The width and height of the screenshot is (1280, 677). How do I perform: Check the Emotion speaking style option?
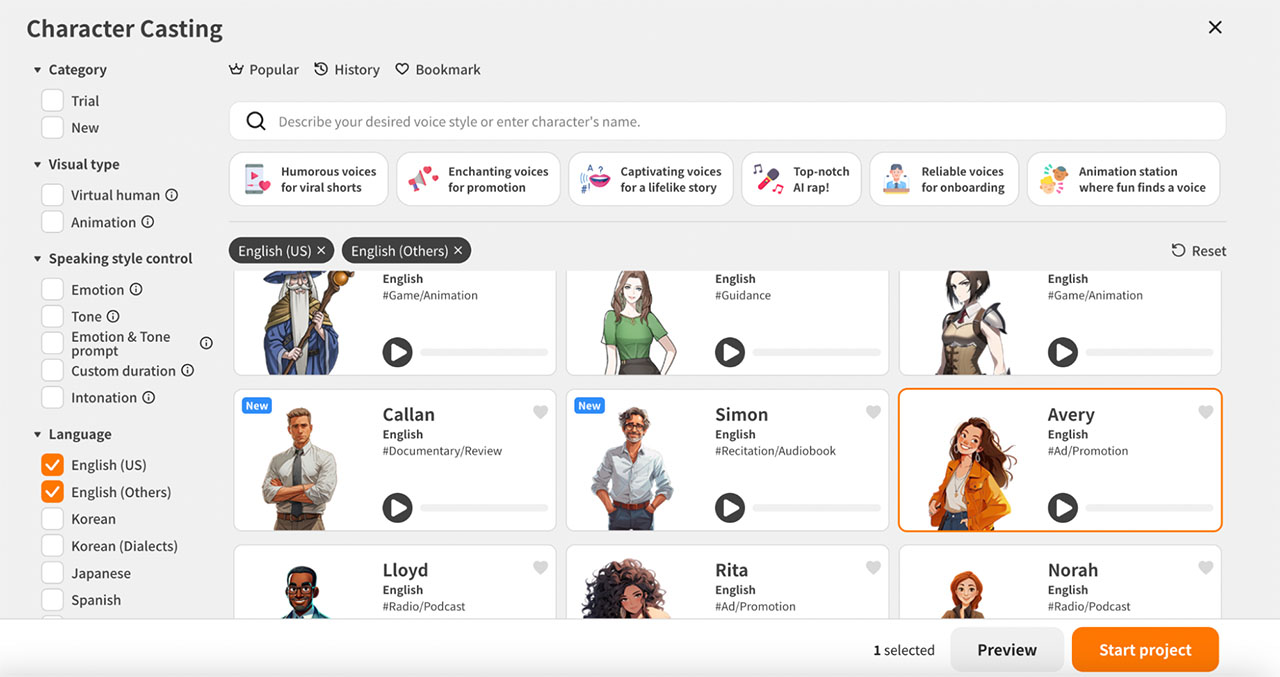tap(52, 289)
